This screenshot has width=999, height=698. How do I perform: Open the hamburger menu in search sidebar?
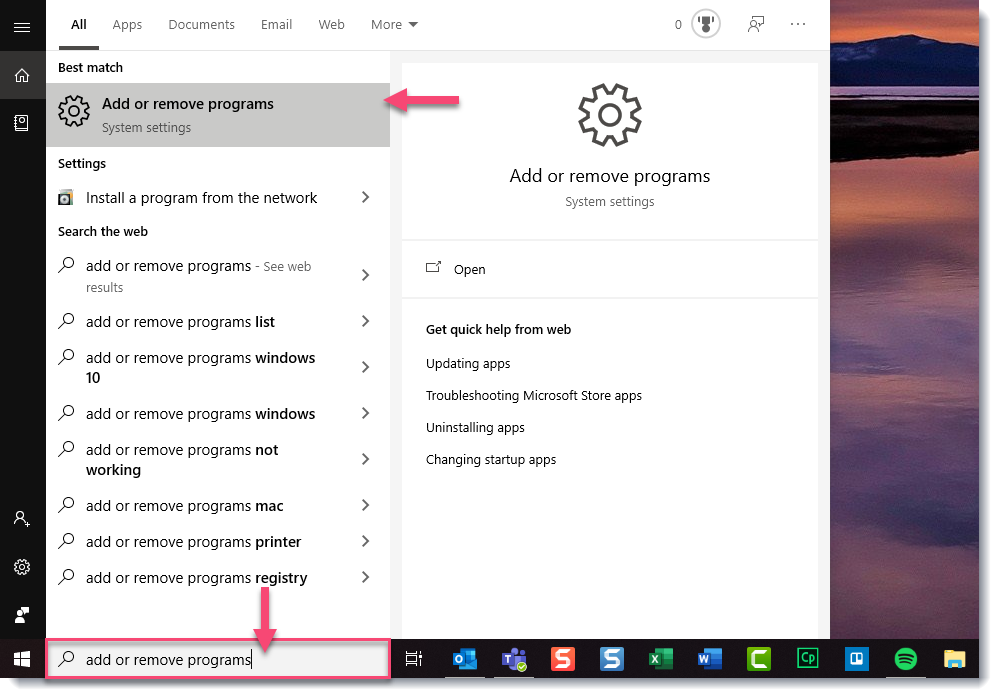pos(22,27)
